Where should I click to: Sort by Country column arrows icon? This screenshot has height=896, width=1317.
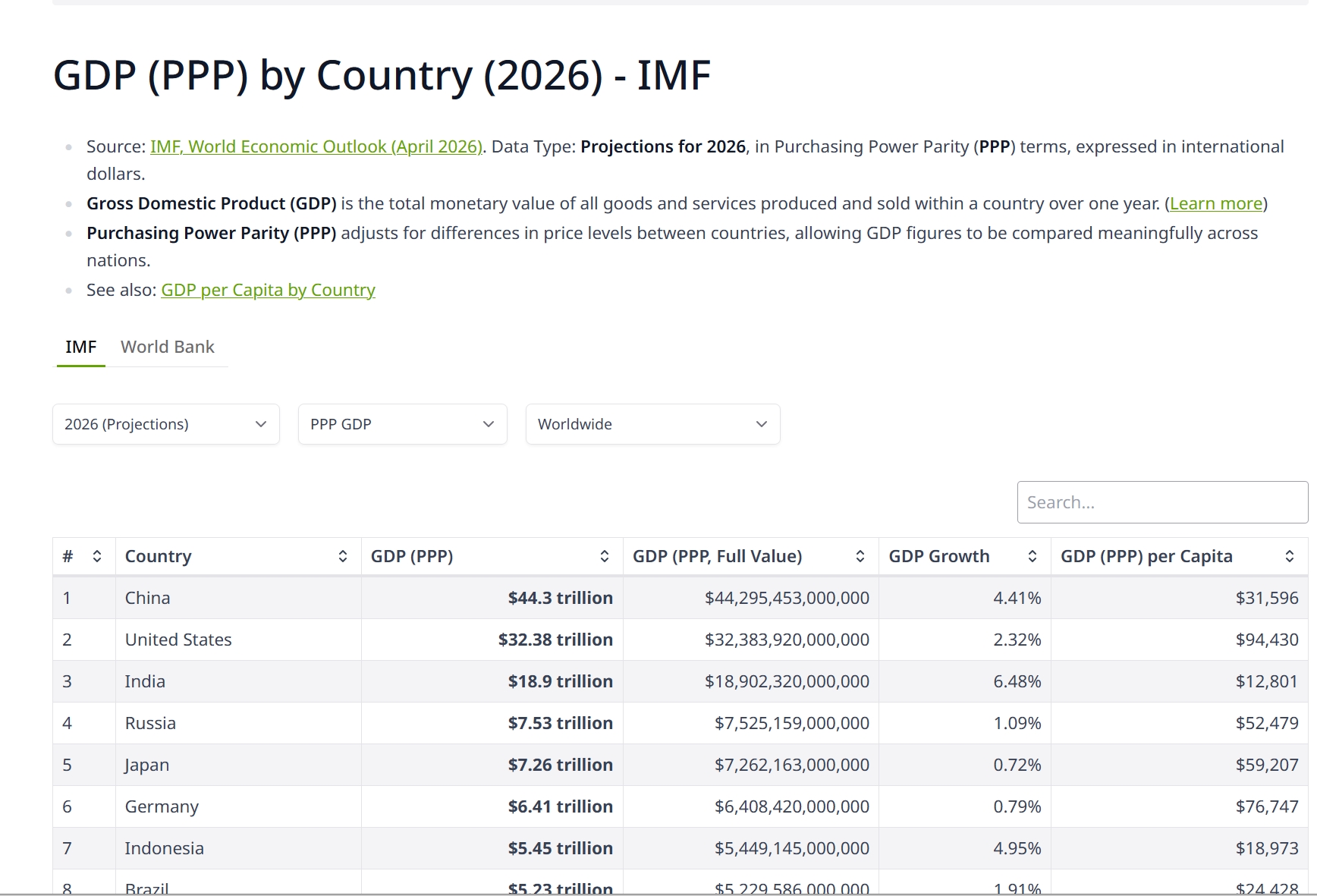343,556
